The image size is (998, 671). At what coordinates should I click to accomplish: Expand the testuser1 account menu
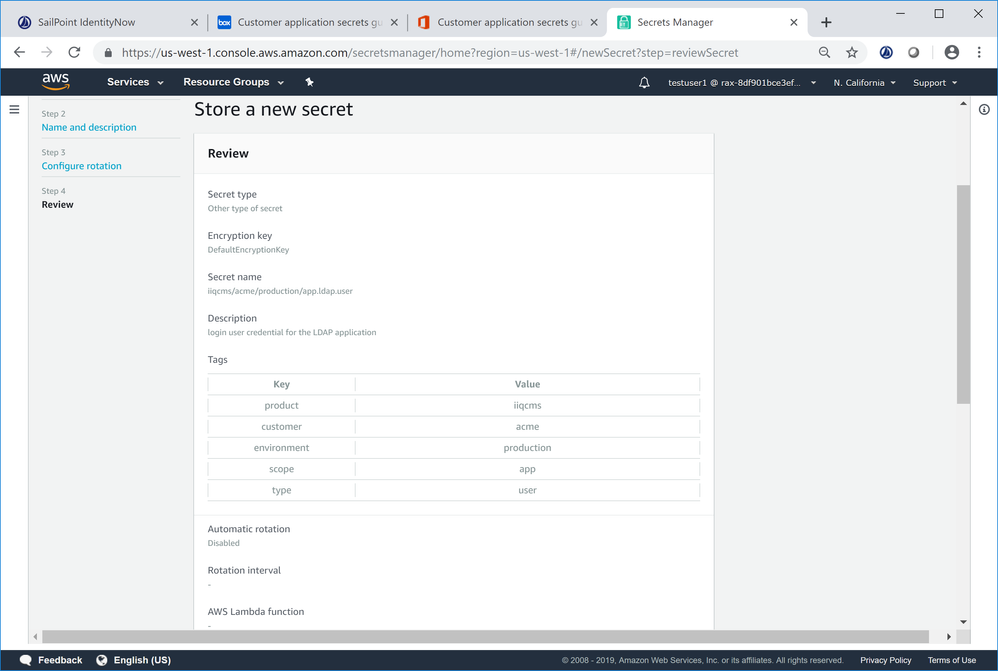tap(742, 83)
